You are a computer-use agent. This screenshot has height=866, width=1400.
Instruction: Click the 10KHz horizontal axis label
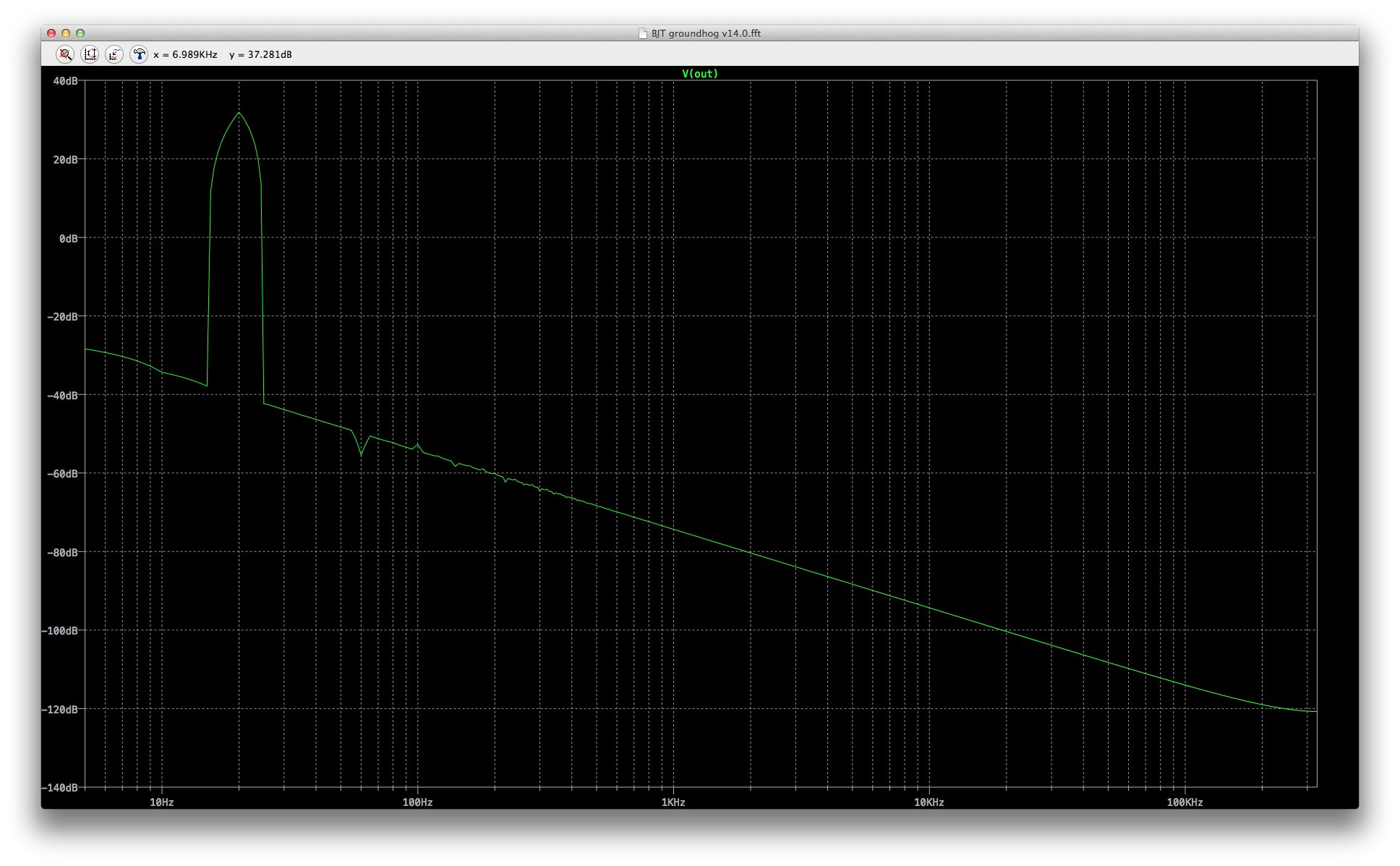click(x=929, y=802)
